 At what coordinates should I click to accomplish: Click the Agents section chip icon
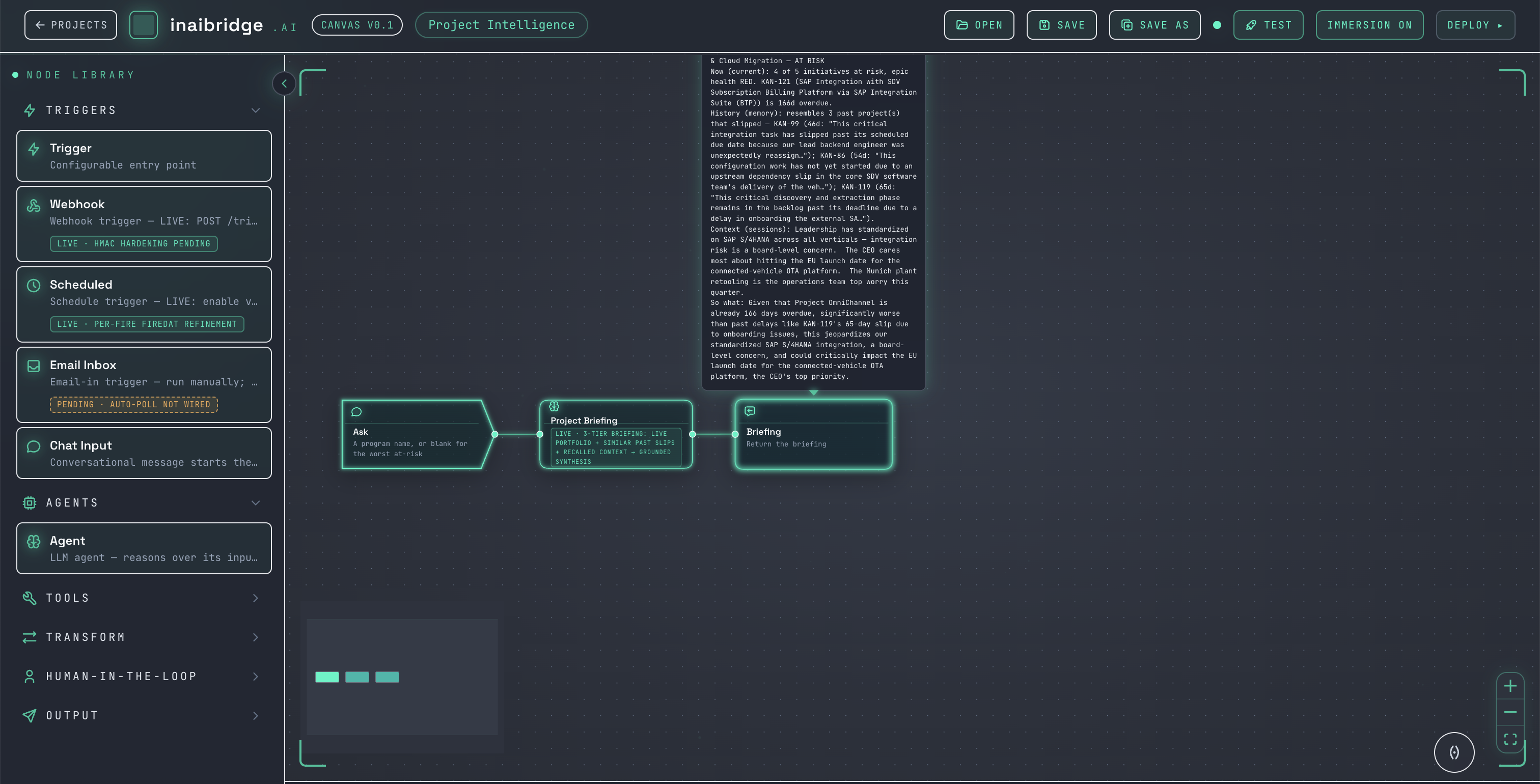coord(30,503)
